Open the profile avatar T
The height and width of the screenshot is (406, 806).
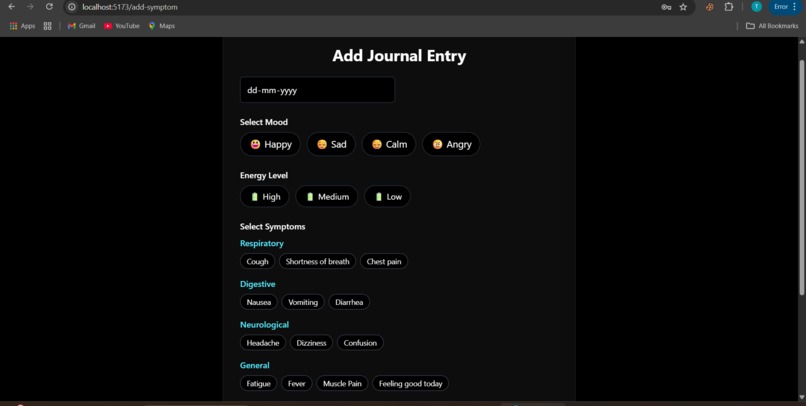(756, 7)
